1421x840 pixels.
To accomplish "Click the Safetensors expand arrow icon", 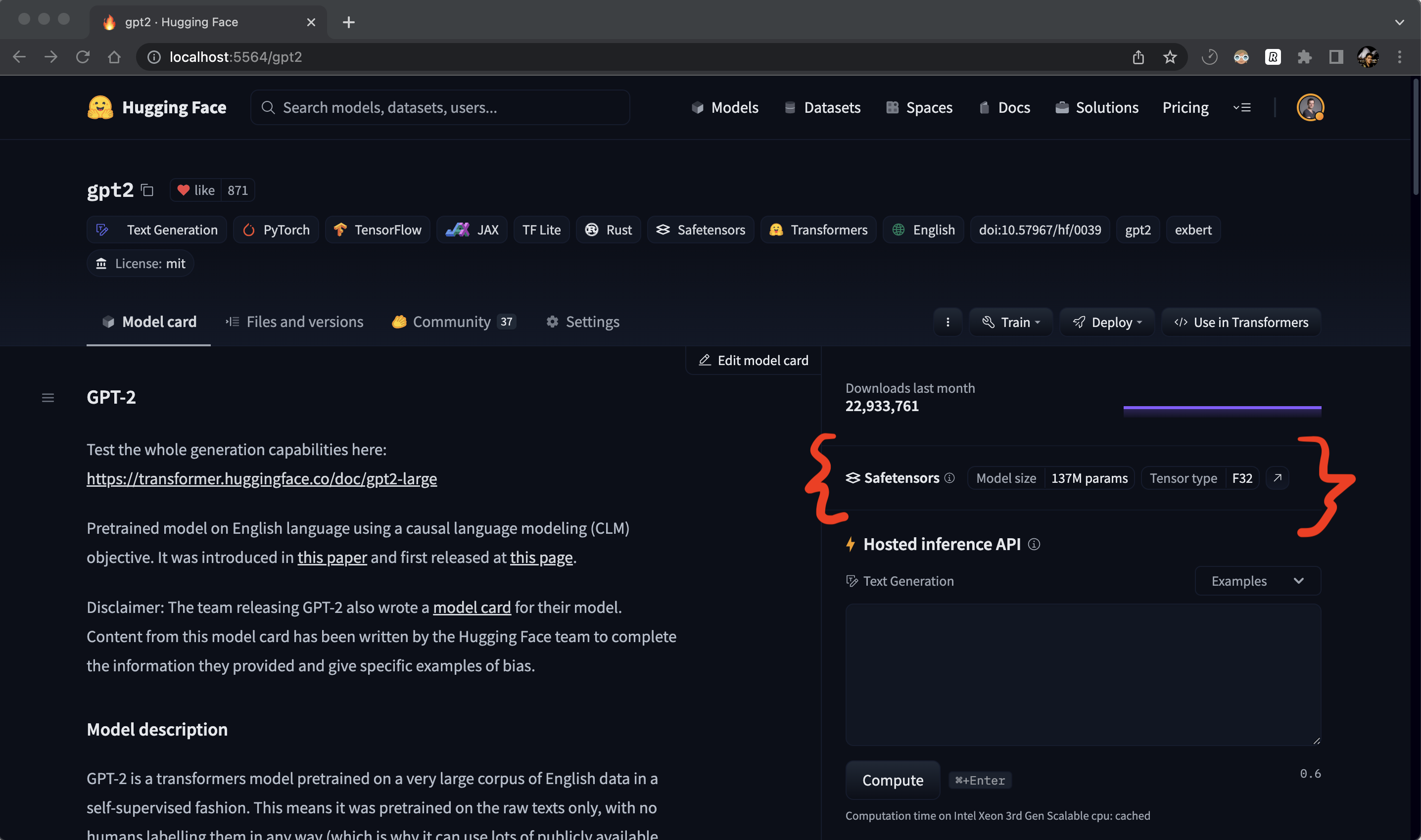I will (1277, 478).
